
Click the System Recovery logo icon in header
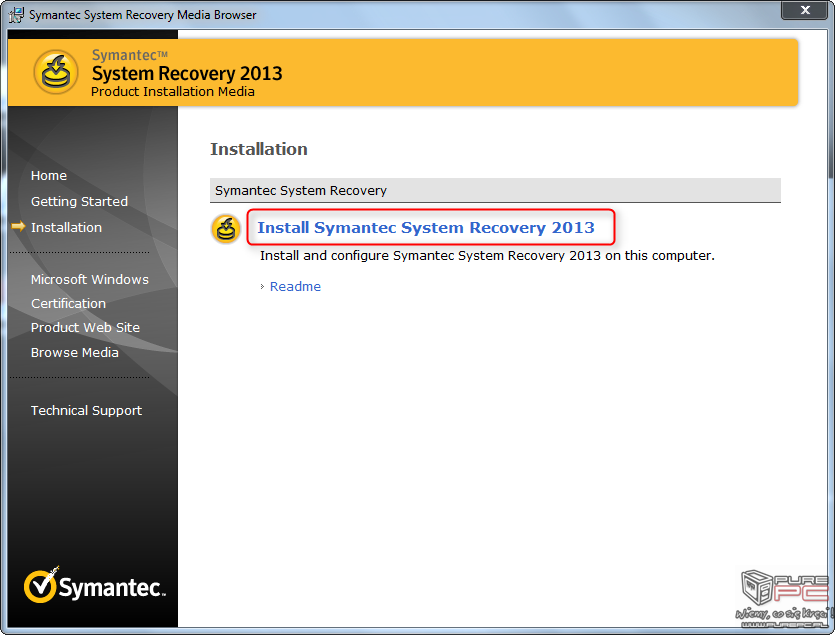pos(56,72)
